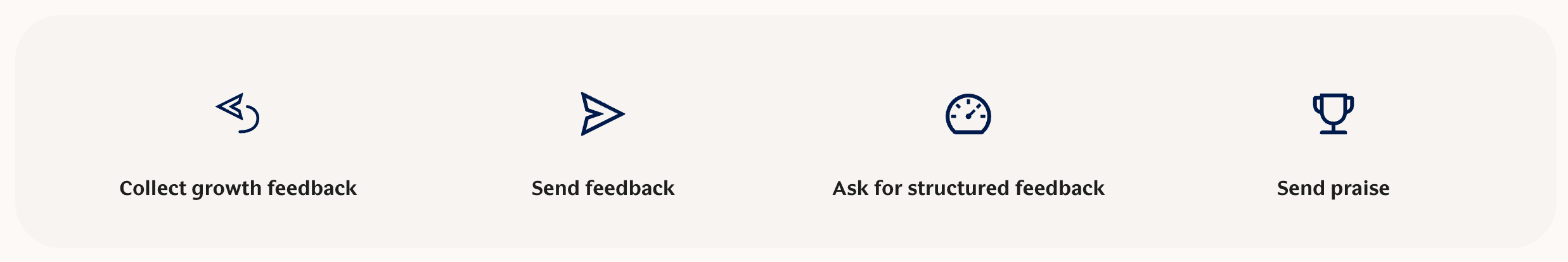Choose the Send praise text option
Viewport: 1568px width, 262px height.
1333,188
